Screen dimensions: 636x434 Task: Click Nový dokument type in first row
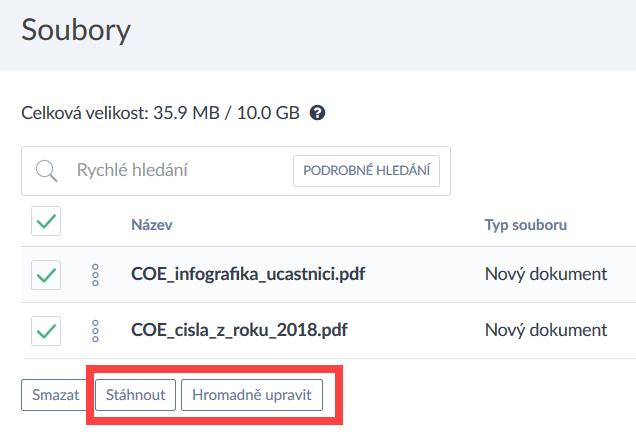(x=546, y=274)
